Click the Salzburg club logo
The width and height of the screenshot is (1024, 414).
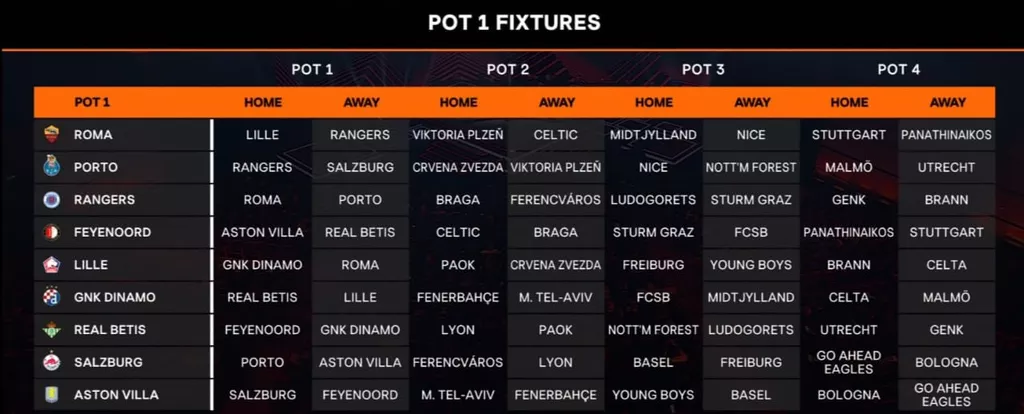(x=52, y=362)
